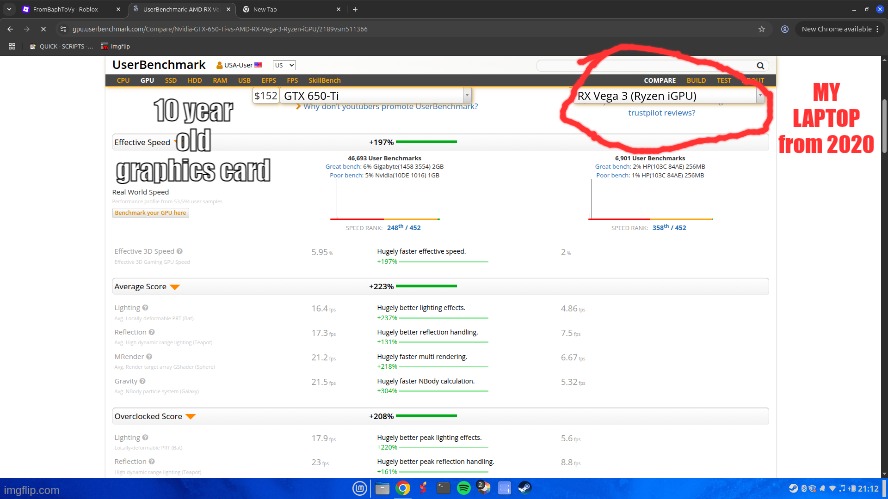
Task: Click the help icon next to MRender
Action: [x=149, y=356]
